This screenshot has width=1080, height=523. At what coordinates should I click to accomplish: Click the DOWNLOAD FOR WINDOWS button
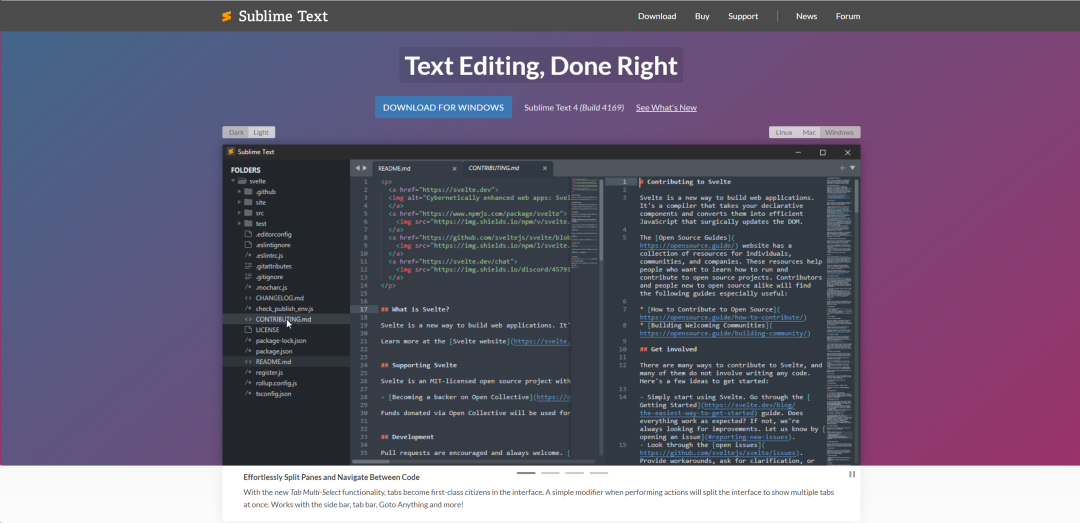[x=444, y=107]
